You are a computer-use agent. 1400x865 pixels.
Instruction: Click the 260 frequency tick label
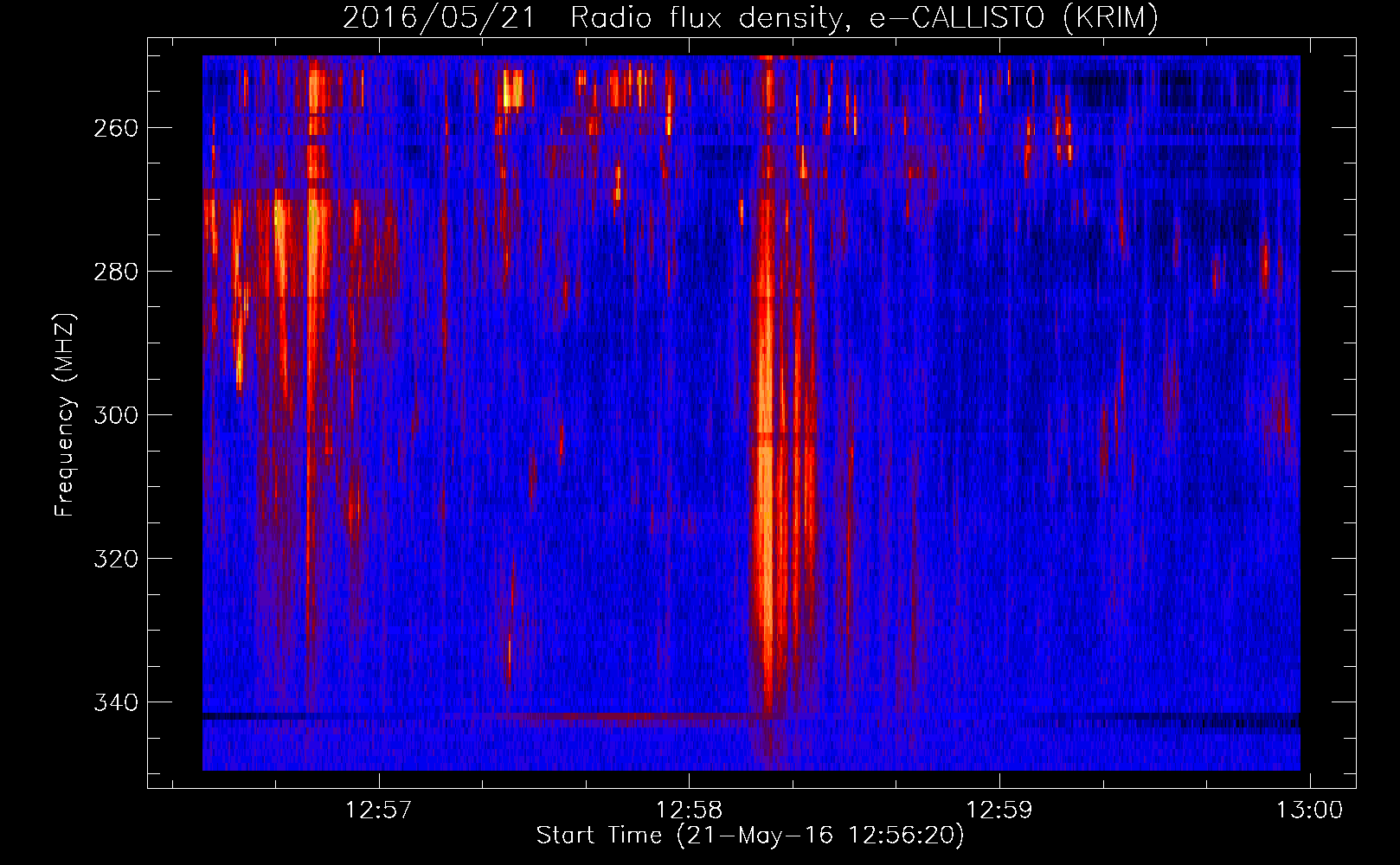coord(116,128)
